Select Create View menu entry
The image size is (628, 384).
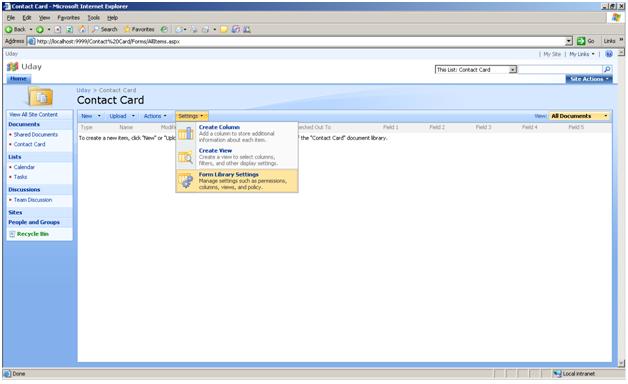[237, 157]
